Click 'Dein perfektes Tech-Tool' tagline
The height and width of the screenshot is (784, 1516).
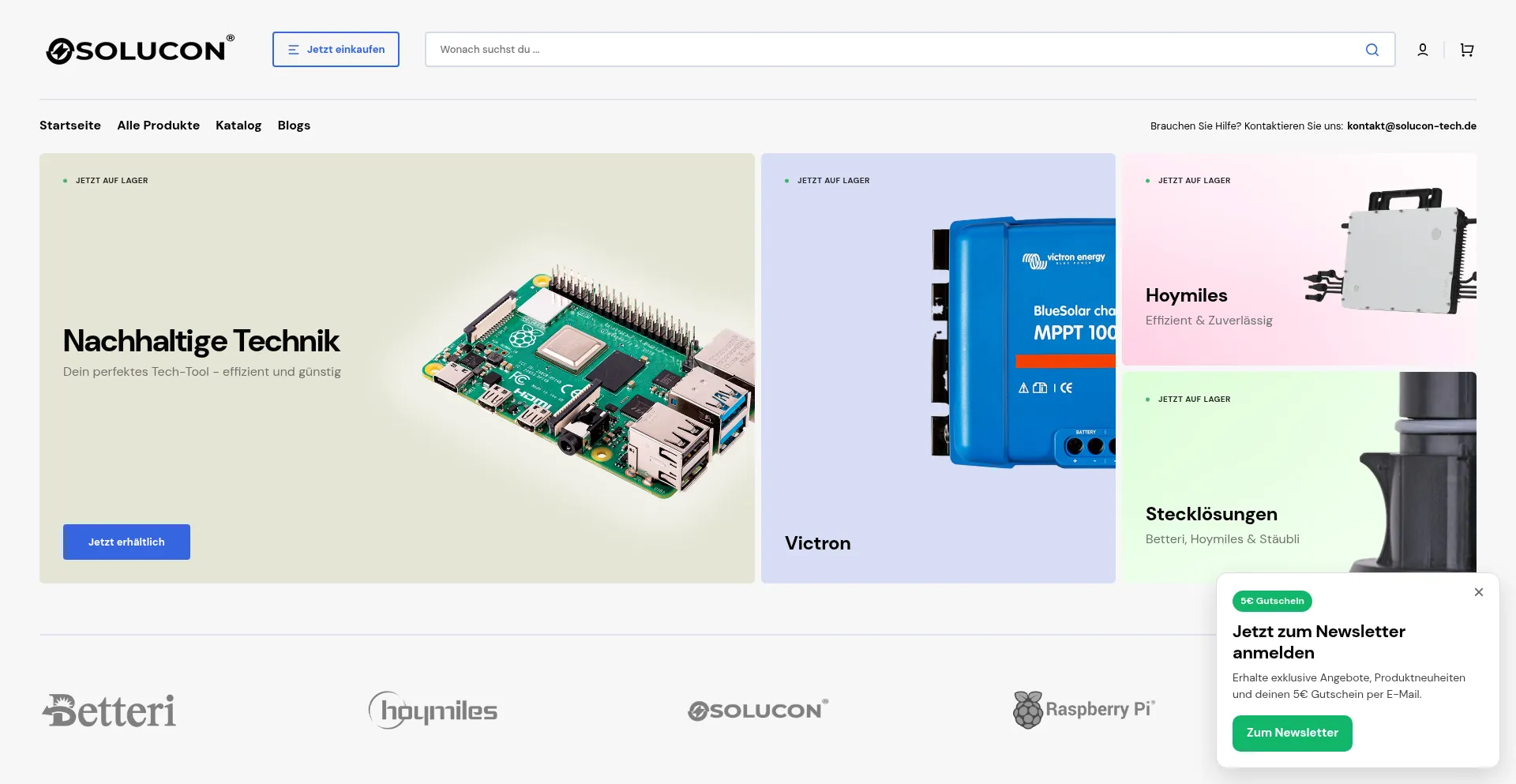pos(202,372)
